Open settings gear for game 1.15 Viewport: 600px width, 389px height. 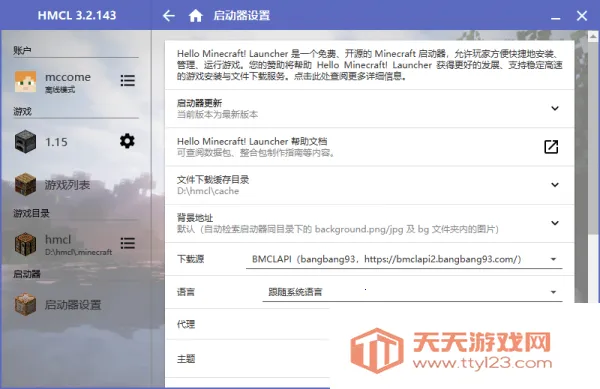(x=127, y=141)
